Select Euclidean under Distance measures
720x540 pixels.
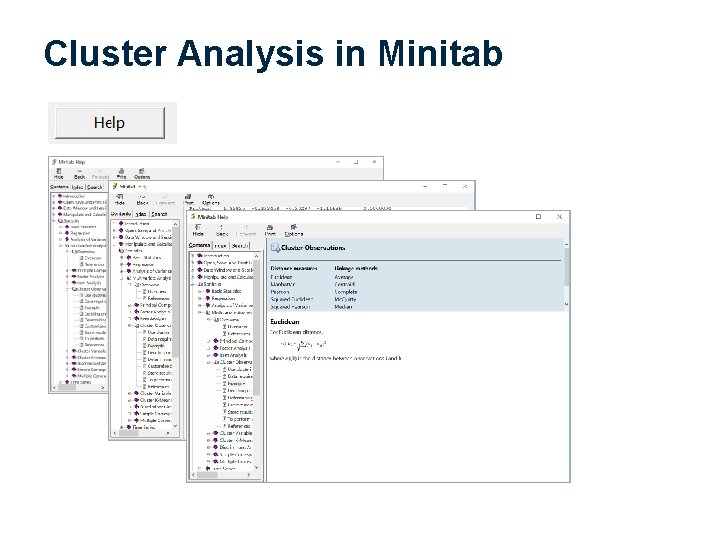(281, 277)
